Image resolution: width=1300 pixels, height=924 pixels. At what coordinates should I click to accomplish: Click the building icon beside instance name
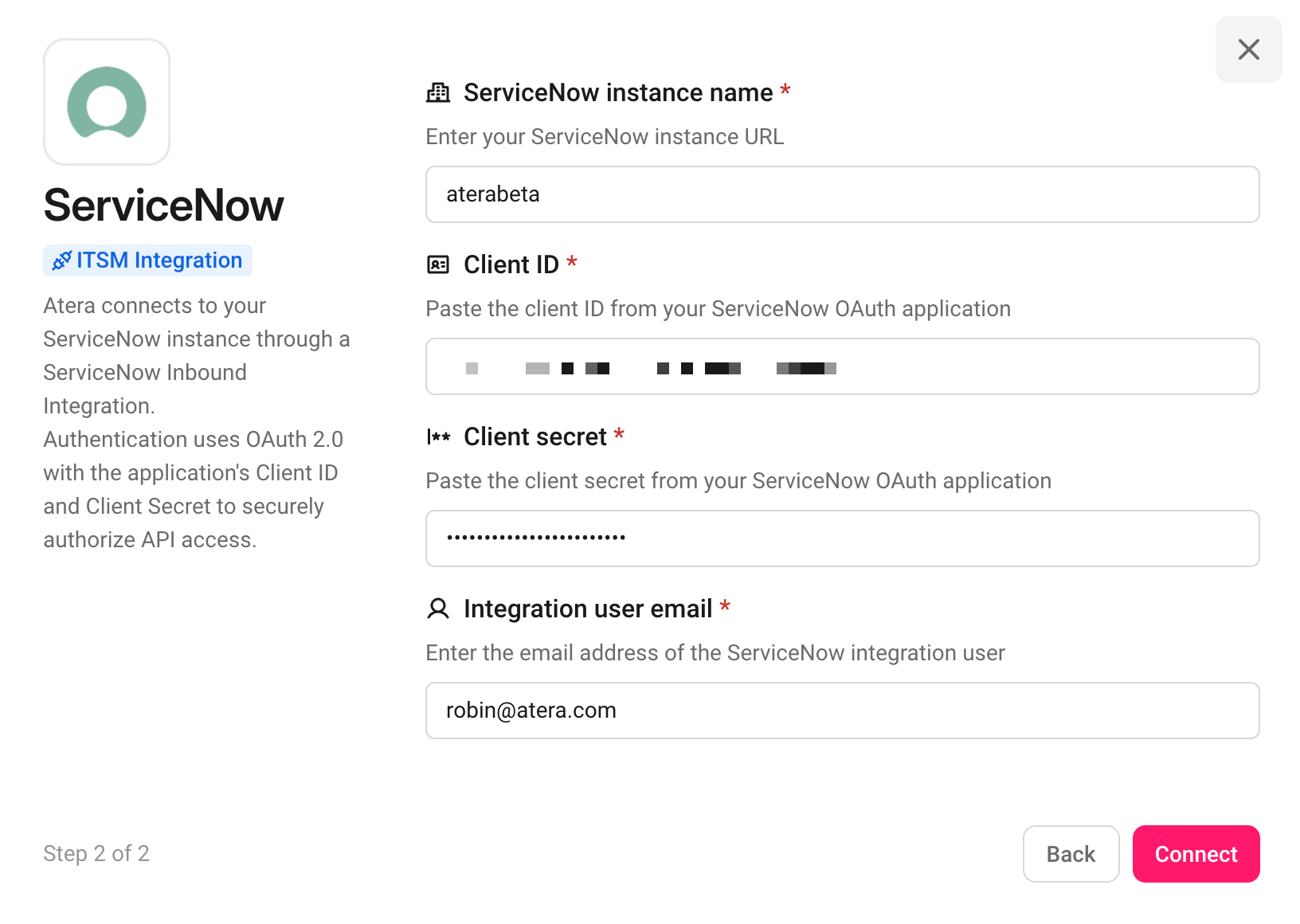tap(438, 92)
